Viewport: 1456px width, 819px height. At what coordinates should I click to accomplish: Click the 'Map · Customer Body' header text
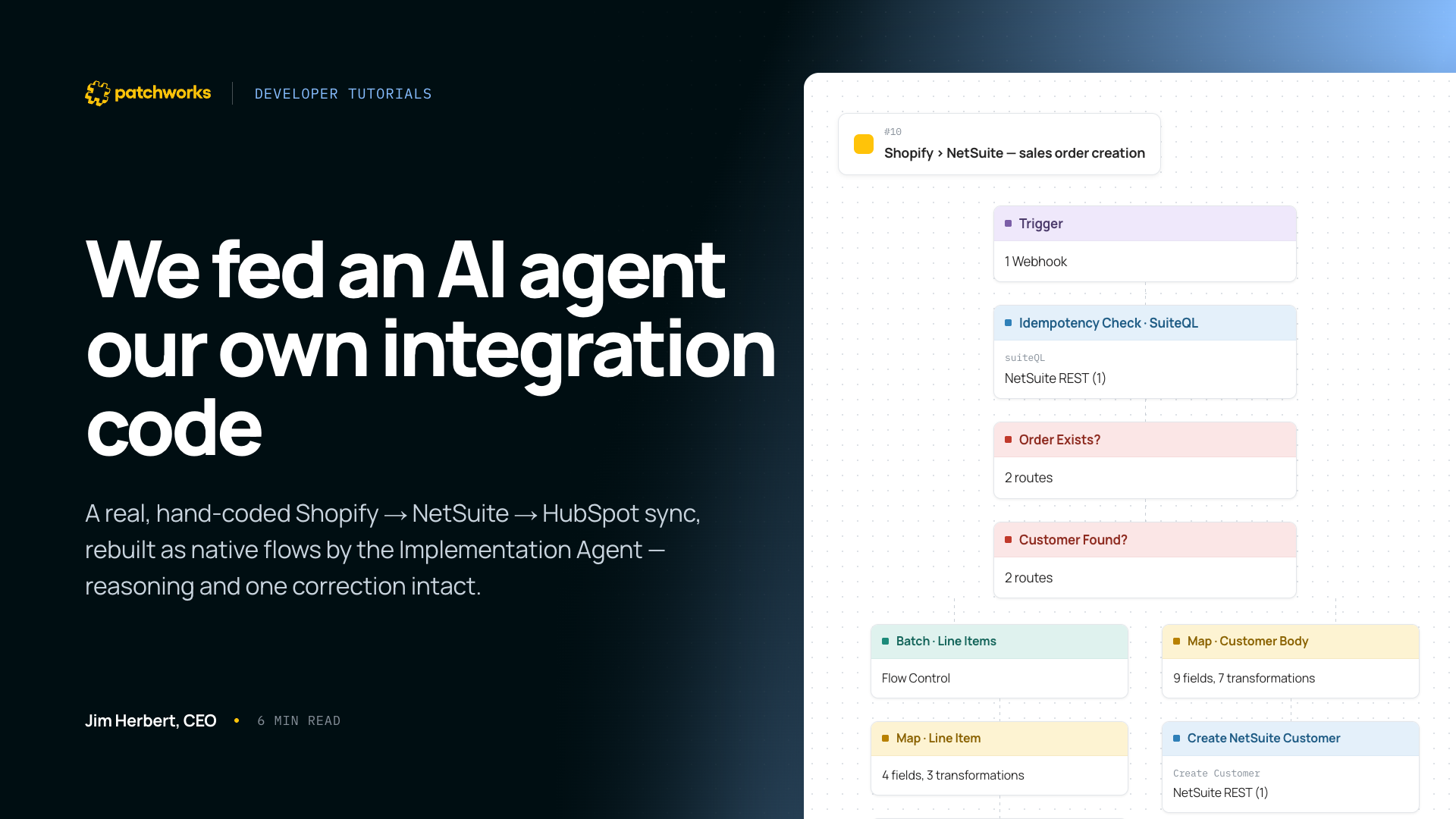pos(1247,642)
